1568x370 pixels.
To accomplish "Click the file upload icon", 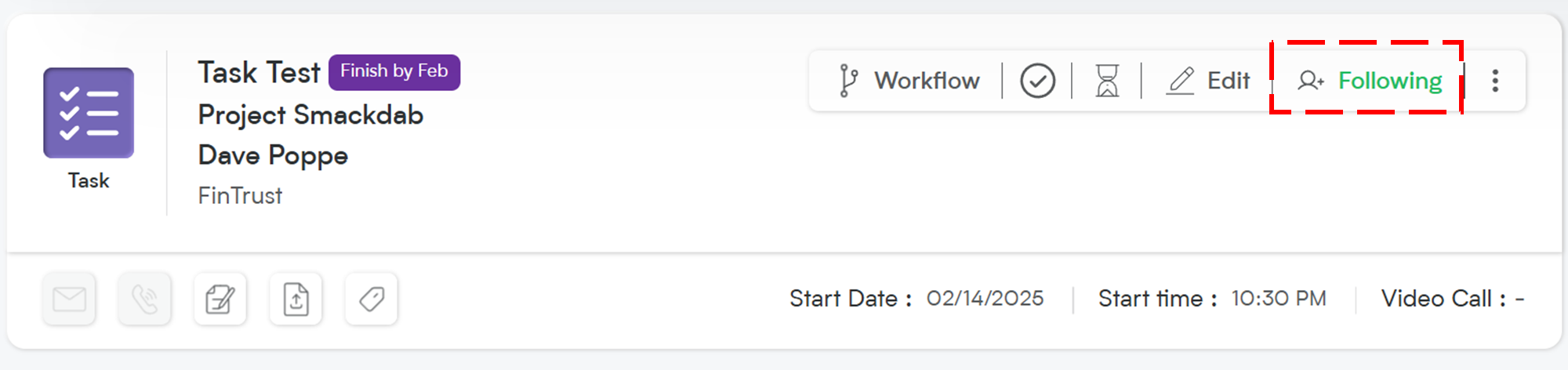I will (x=296, y=299).
